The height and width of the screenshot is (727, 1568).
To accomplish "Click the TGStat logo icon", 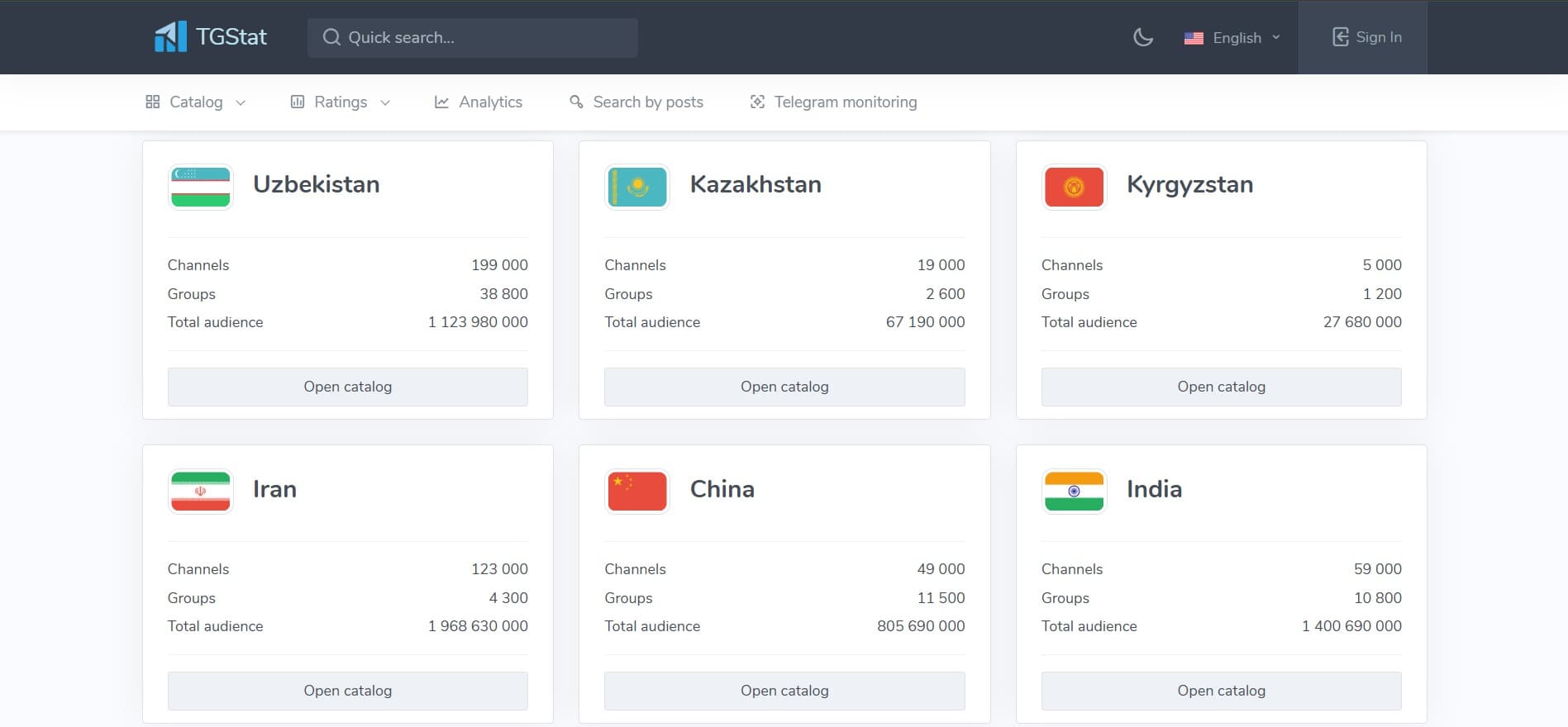I will [x=170, y=37].
